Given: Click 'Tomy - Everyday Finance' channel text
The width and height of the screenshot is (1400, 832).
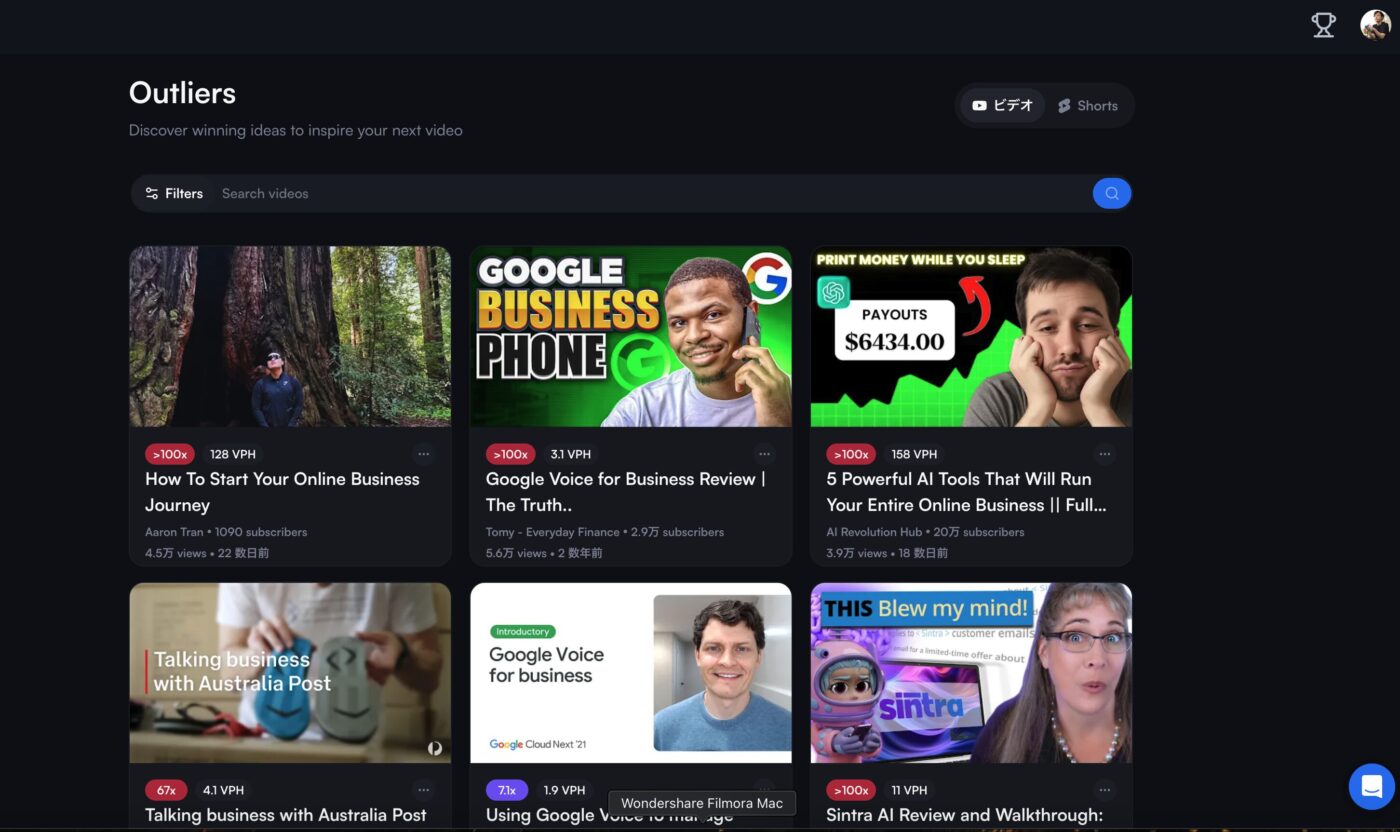Looking at the screenshot, I should [x=554, y=532].
